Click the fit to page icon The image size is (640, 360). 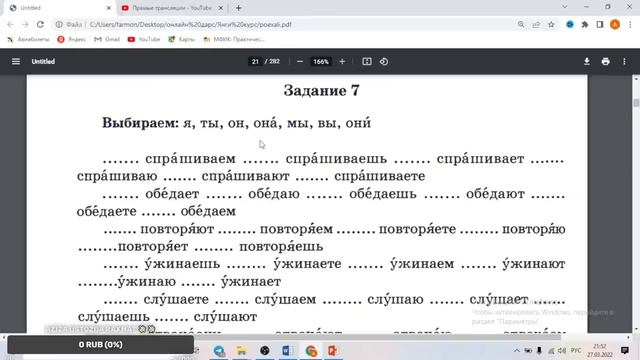tap(367, 61)
